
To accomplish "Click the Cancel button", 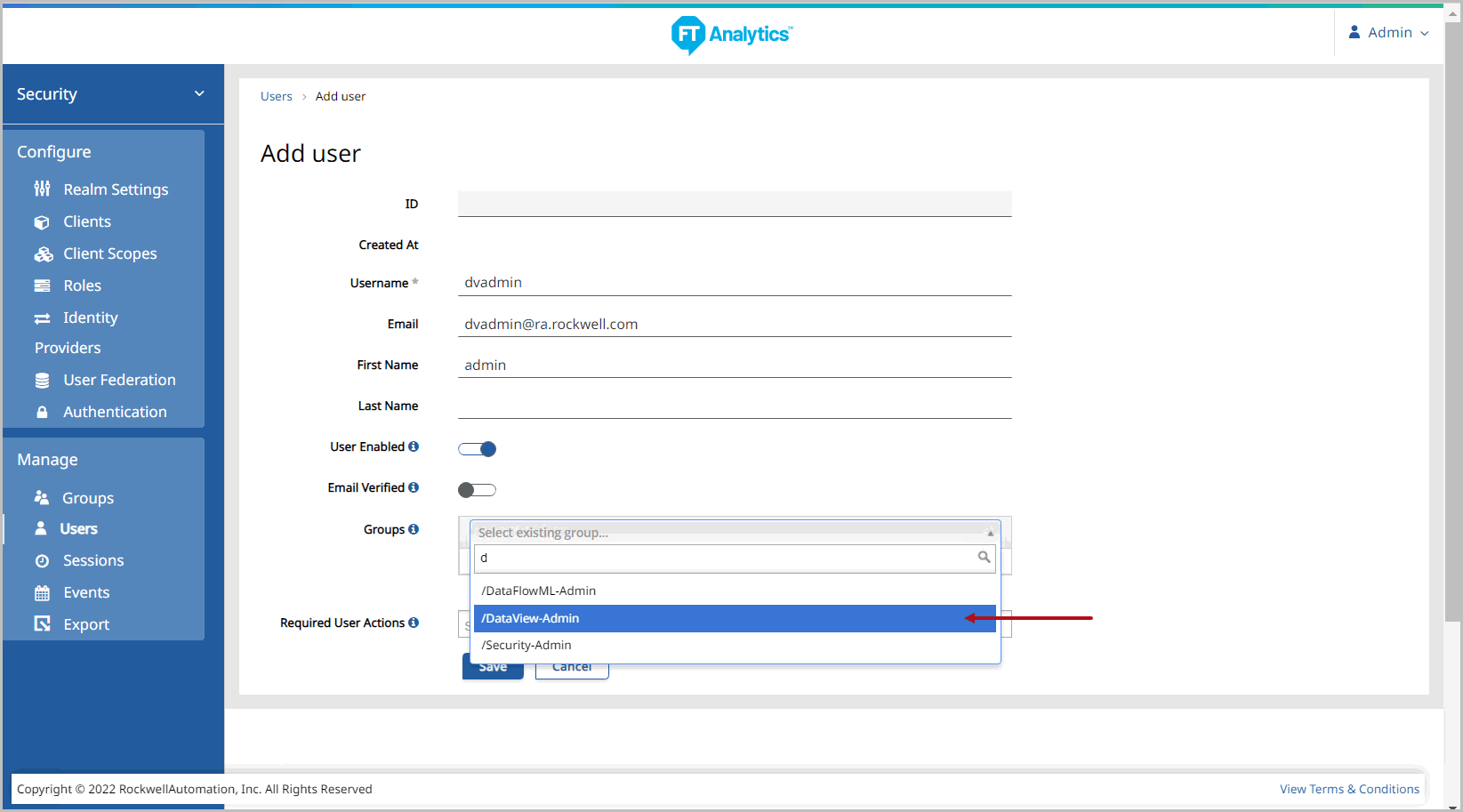I will point(572,667).
